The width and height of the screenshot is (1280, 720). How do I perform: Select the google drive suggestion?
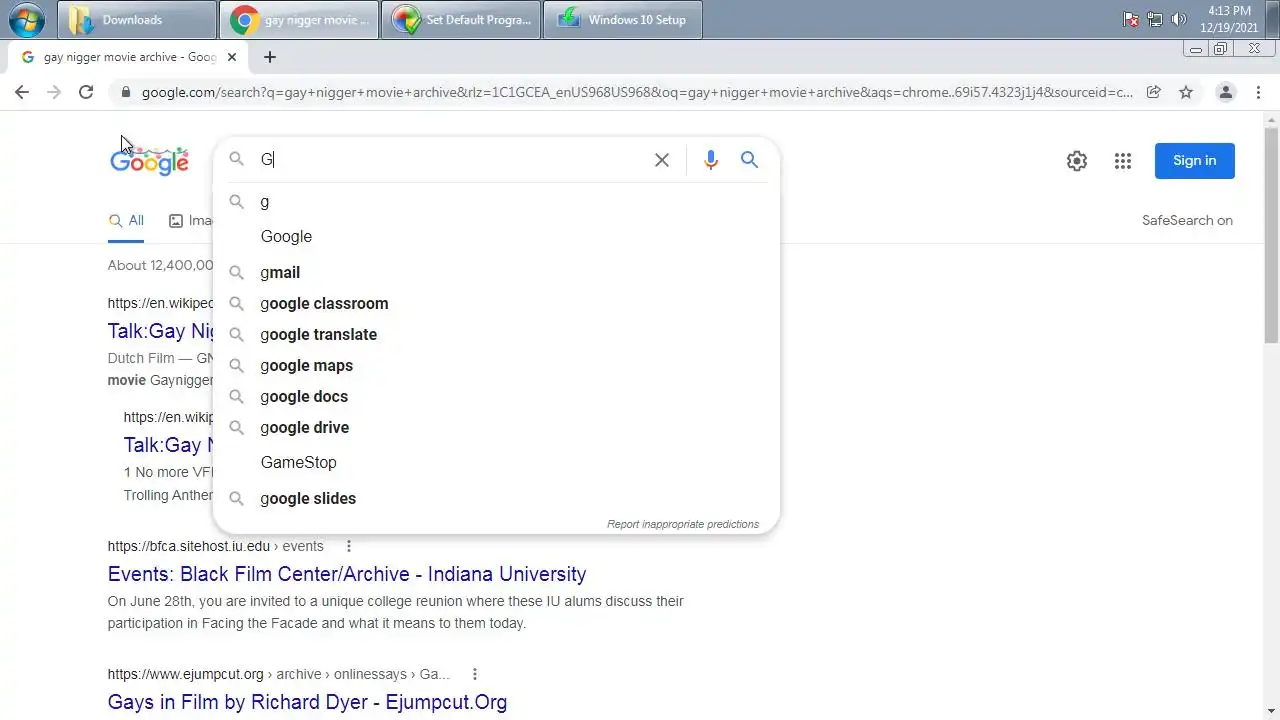tap(496, 427)
